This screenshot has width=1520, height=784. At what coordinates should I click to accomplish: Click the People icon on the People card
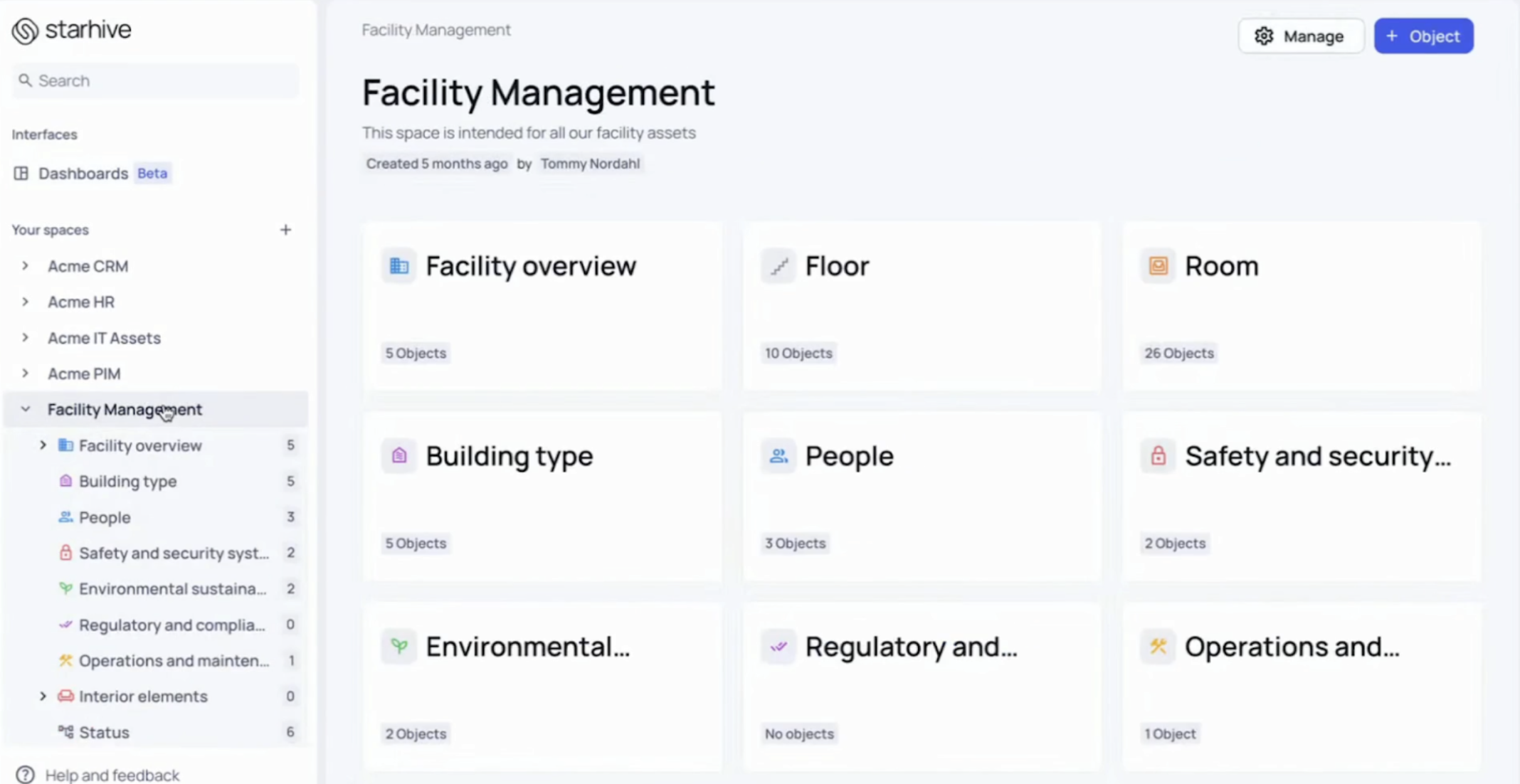tap(778, 456)
